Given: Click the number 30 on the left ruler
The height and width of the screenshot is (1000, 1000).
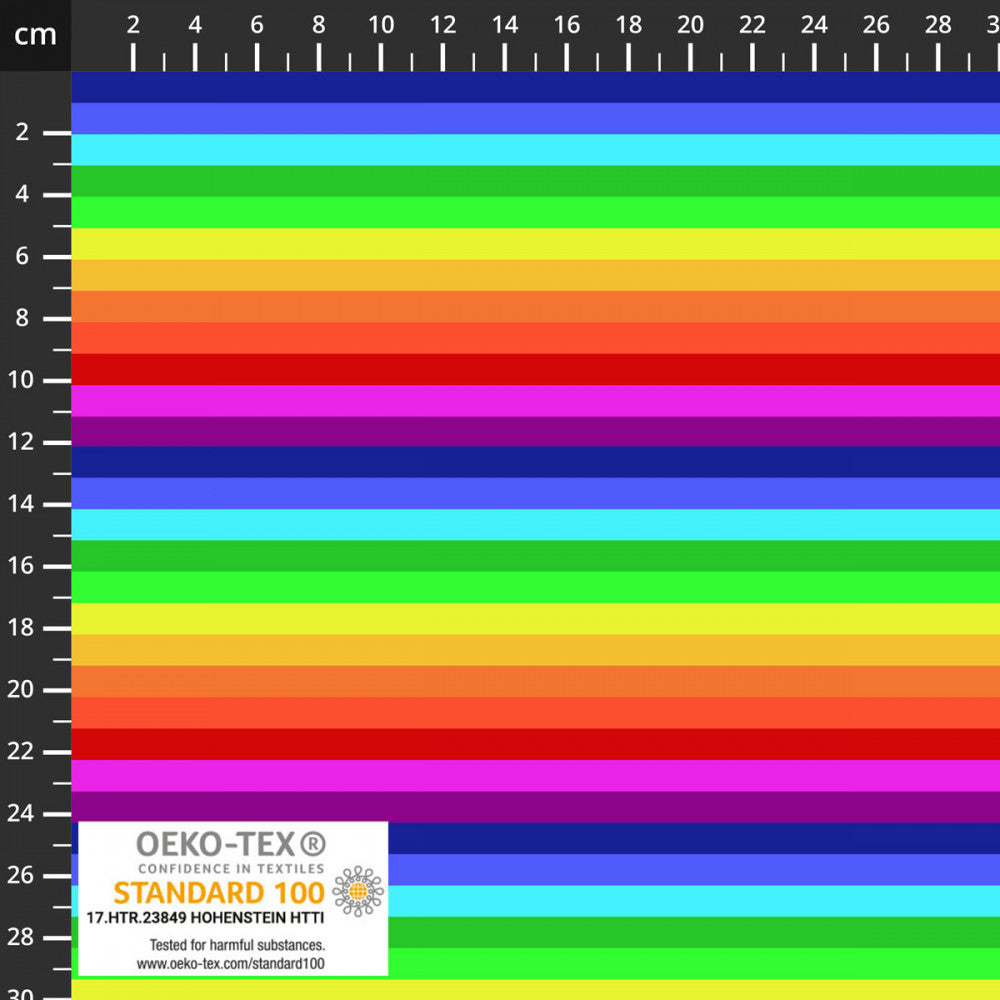Looking at the screenshot, I should [23, 993].
